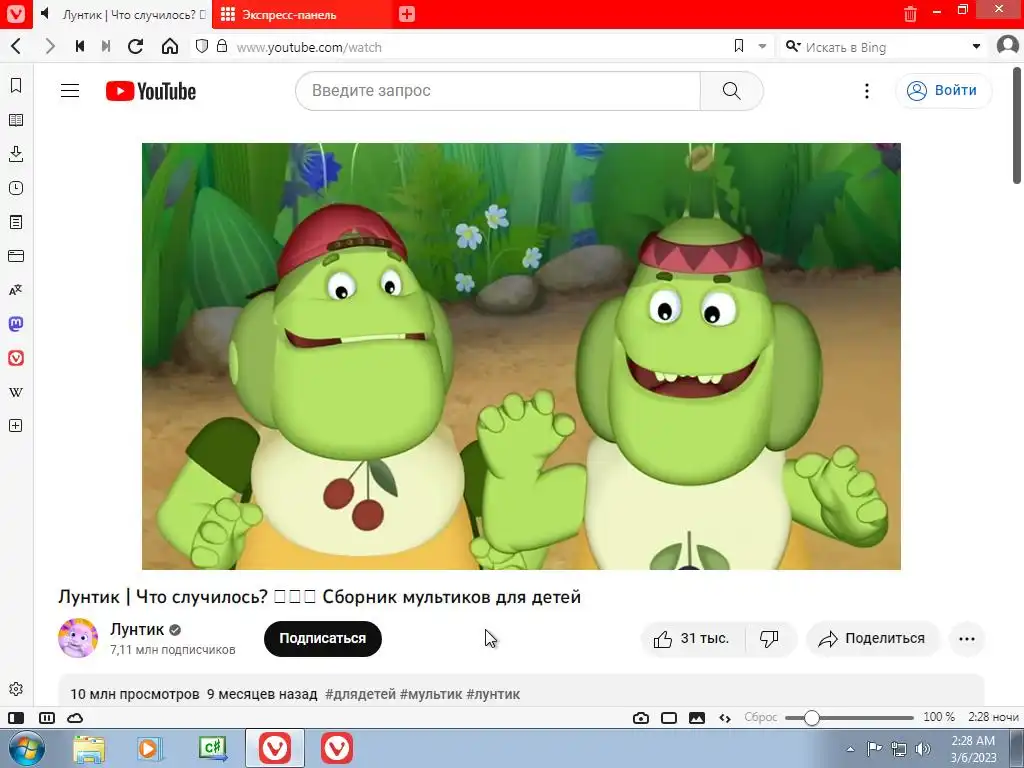Open the Downloads side panel

pyautogui.click(x=16, y=154)
